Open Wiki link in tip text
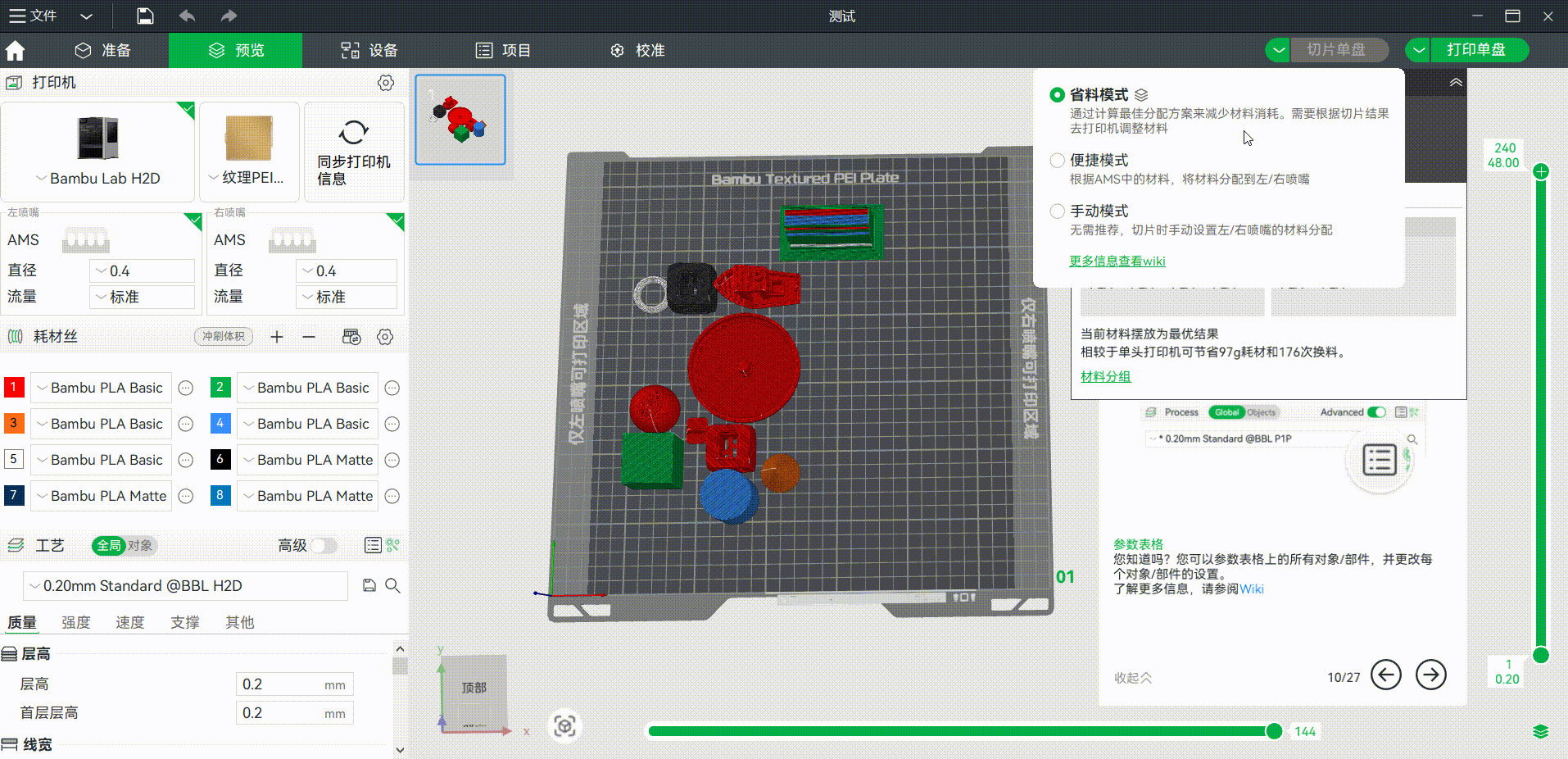Viewport: 1568px width, 759px height. (x=1252, y=589)
